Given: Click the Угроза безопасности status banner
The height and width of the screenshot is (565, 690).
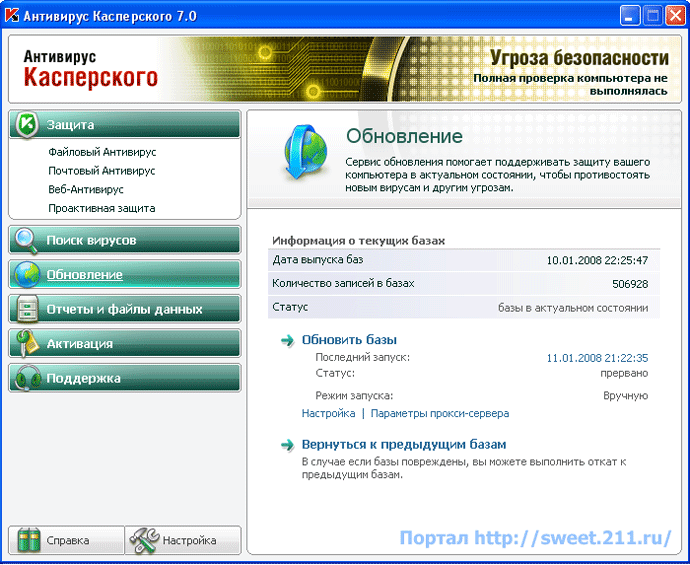Looking at the screenshot, I should tap(579, 58).
